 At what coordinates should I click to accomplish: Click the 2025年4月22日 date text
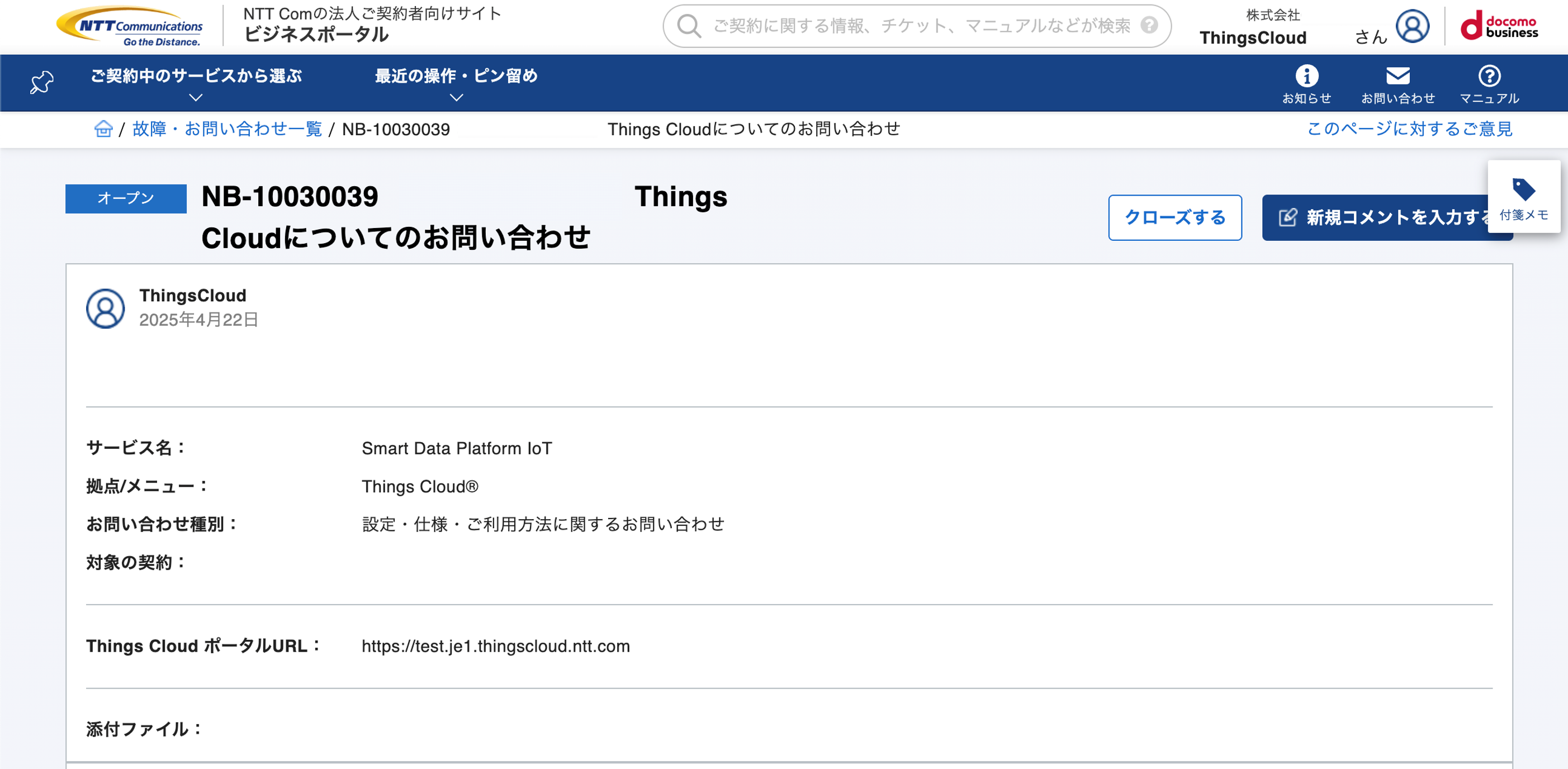pos(198,320)
